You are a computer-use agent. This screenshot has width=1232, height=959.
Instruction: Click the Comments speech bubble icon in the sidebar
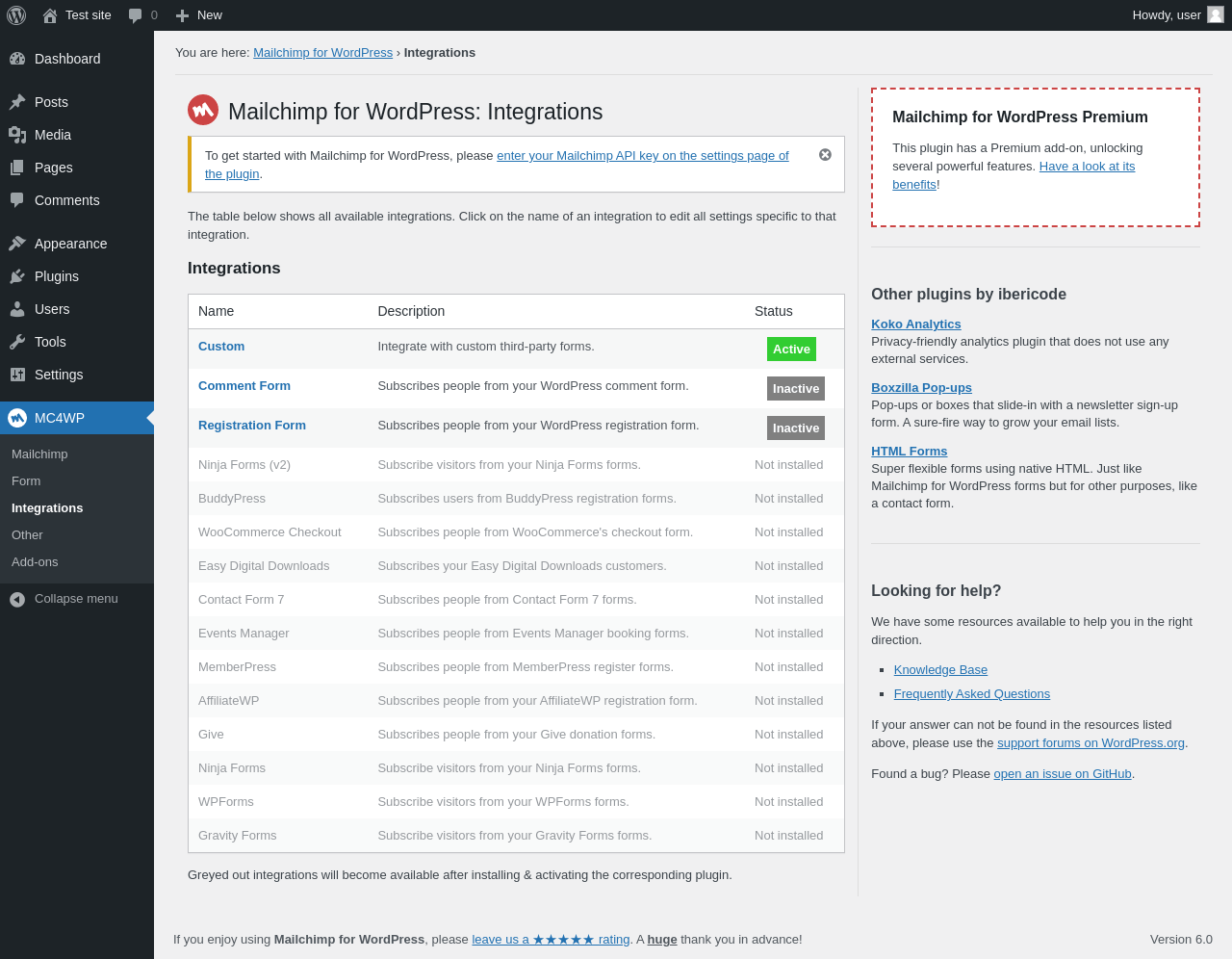click(x=17, y=200)
